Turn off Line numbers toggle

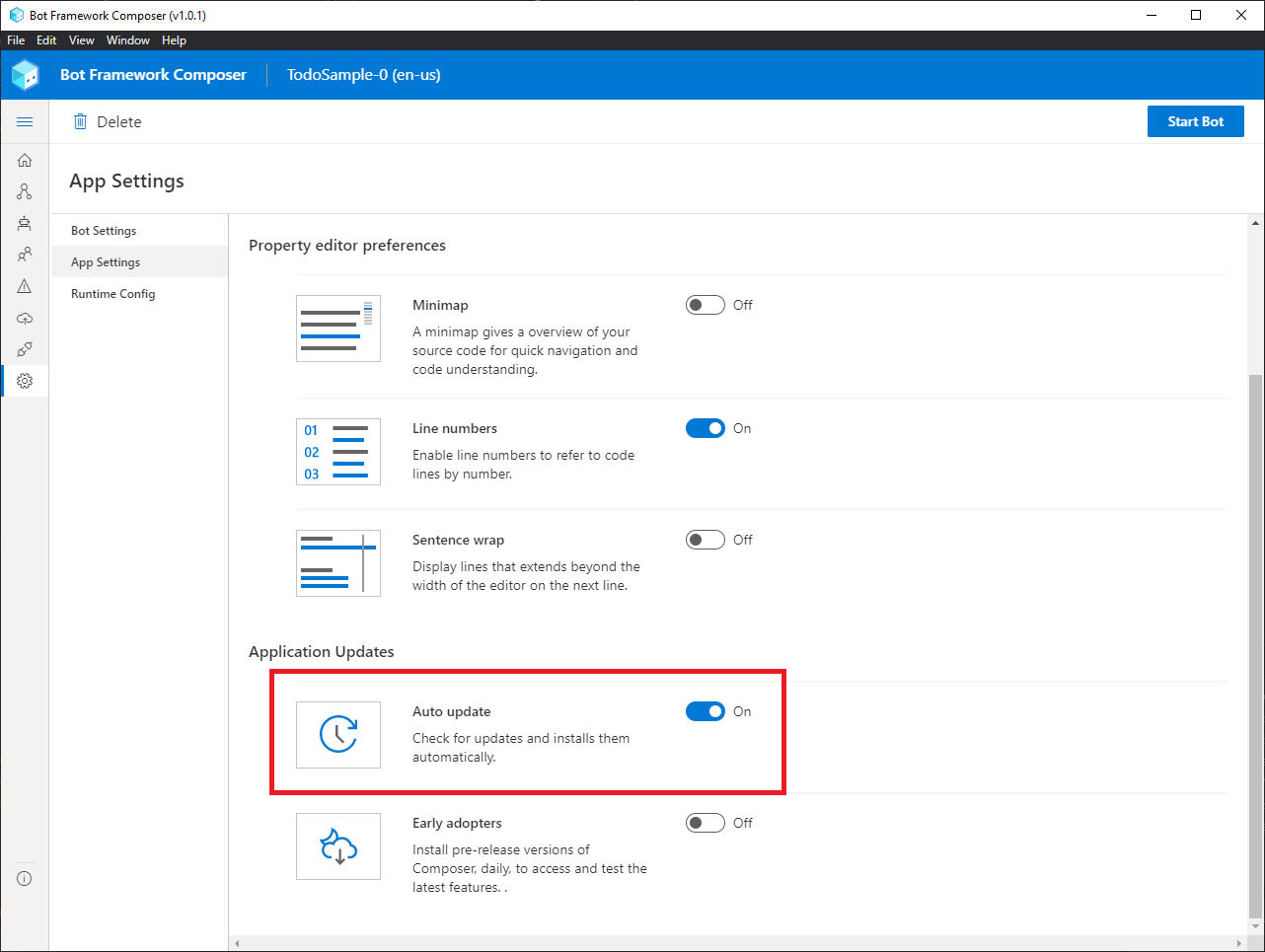pos(706,428)
